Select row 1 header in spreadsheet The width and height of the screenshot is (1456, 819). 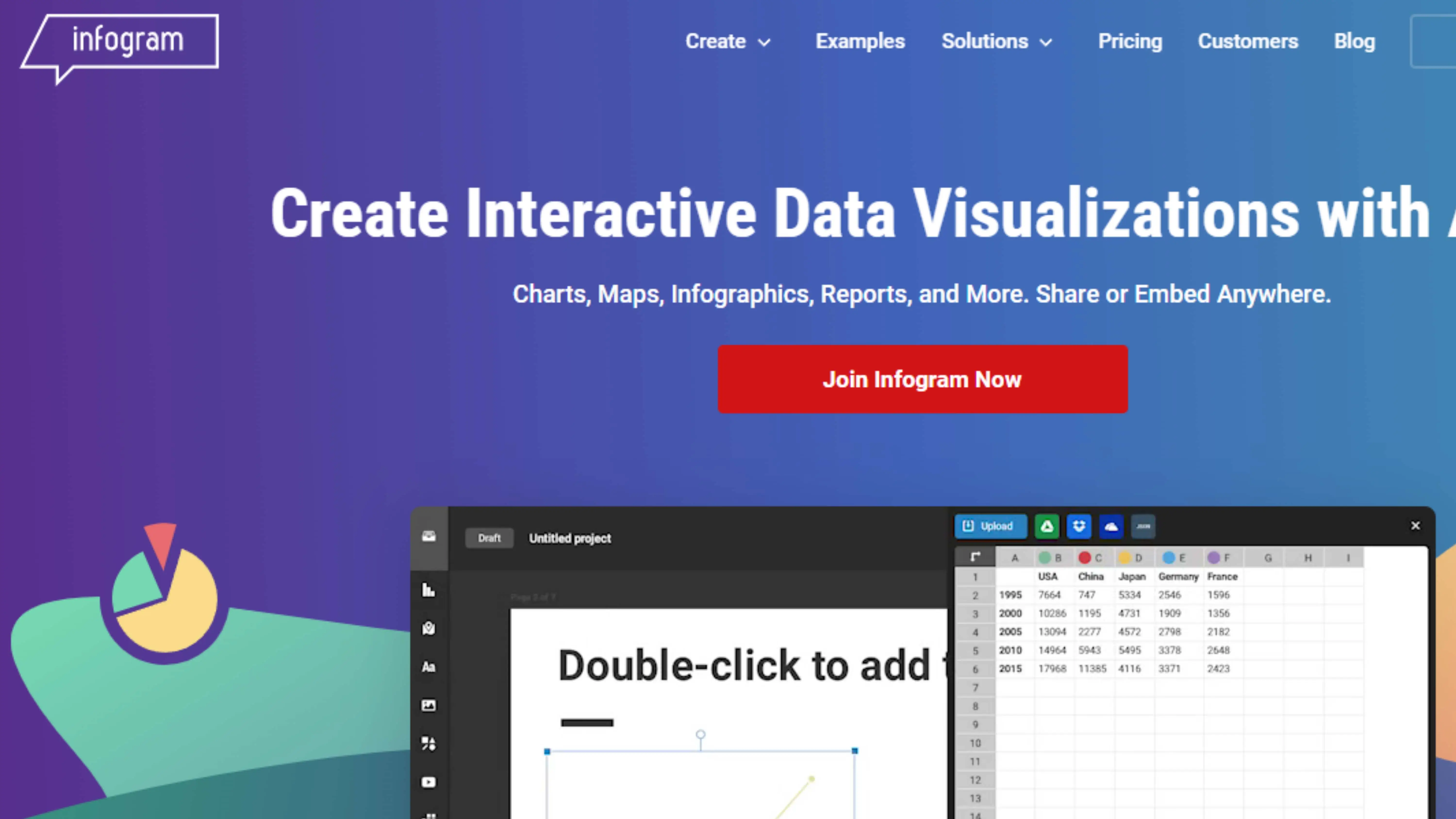point(976,577)
